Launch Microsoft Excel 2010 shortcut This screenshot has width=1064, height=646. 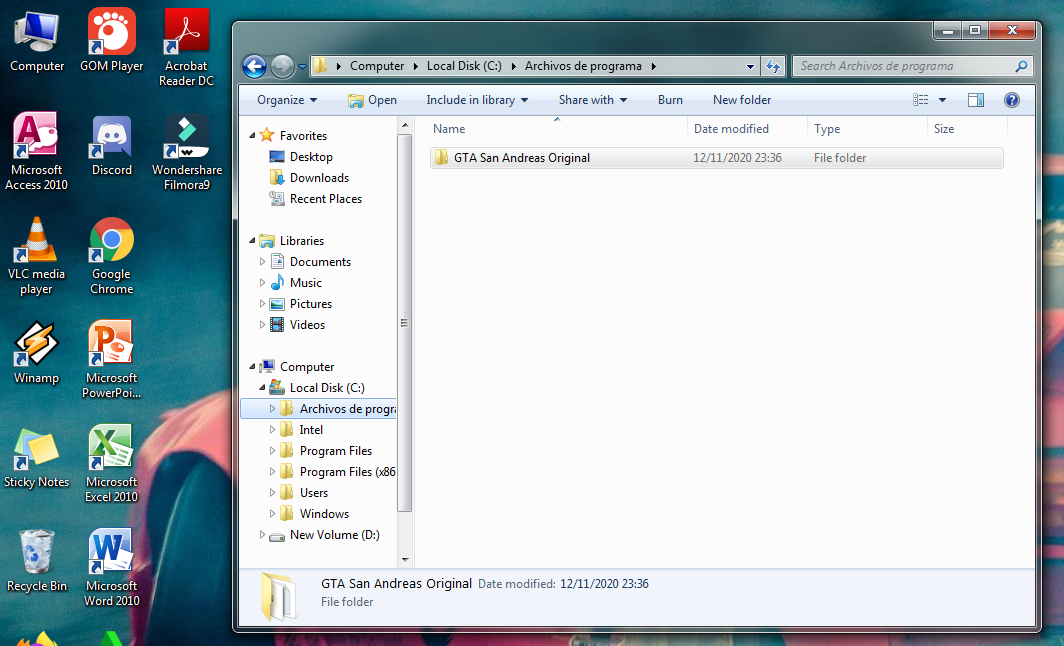coord(112,463)
